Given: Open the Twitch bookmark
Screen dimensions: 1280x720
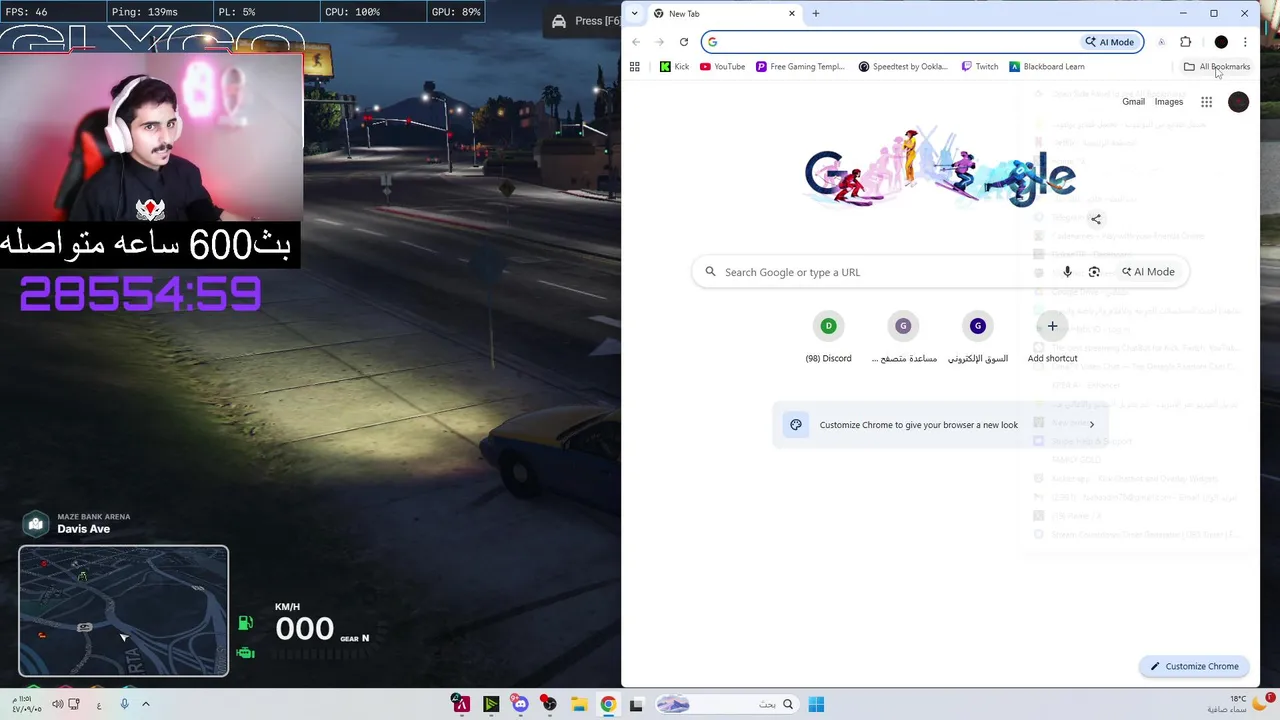Looking at the screenshot, I should pos(980,67).
